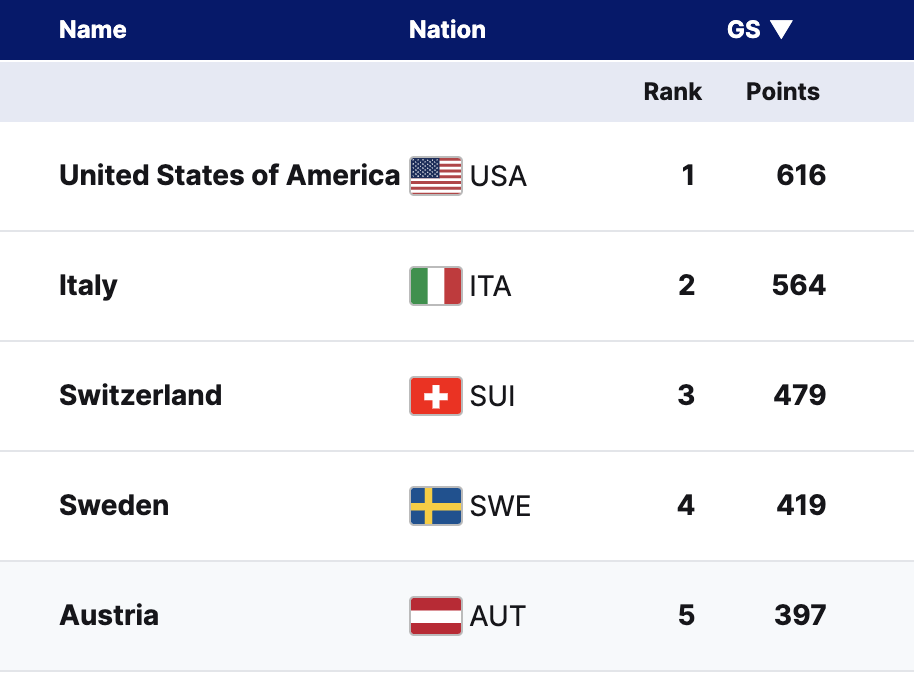Screen dimensions: 914x674
Task: Click the 616 points value
Action: coord(801,176)
